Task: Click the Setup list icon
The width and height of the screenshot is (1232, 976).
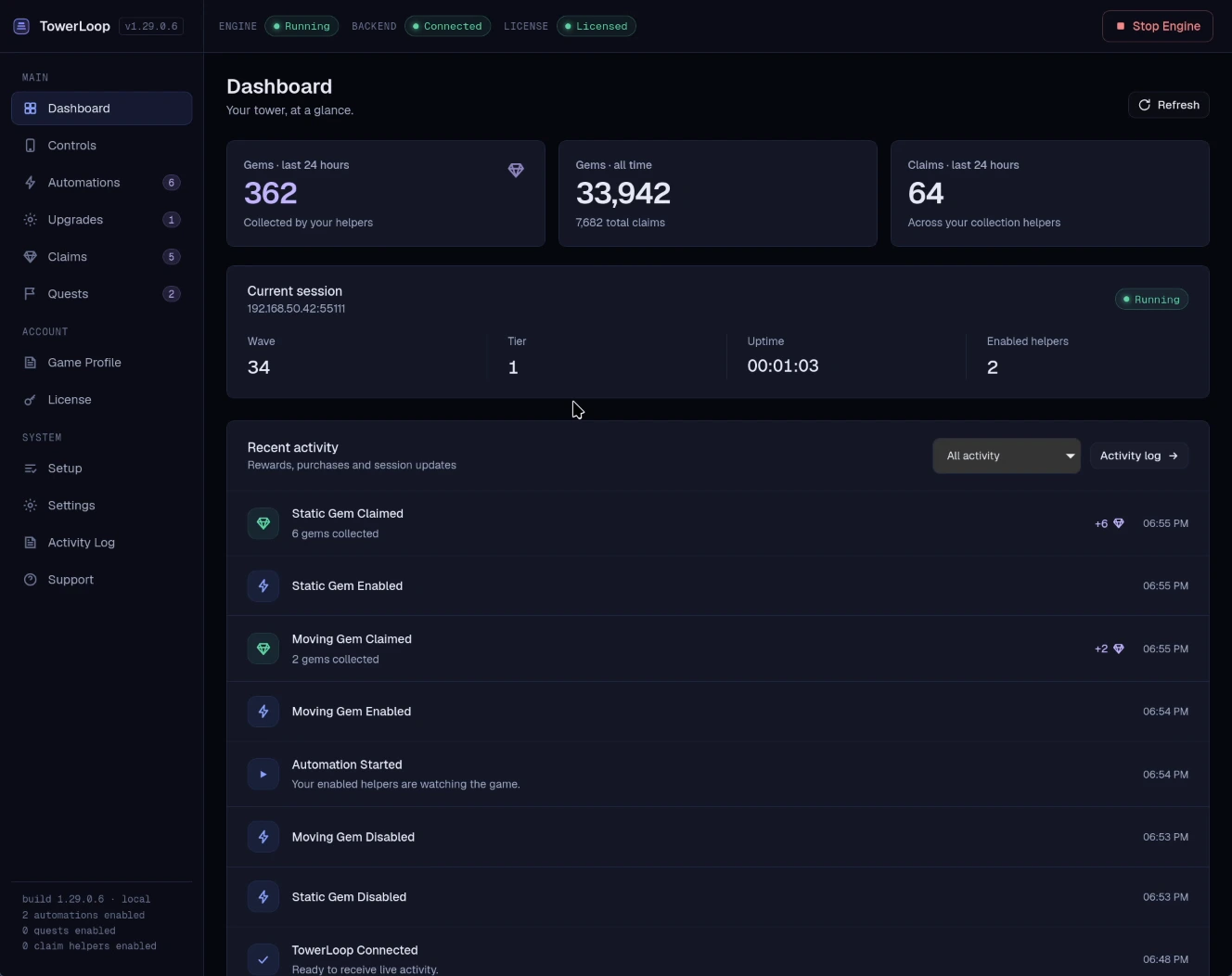Action: [x=31, y=469]
